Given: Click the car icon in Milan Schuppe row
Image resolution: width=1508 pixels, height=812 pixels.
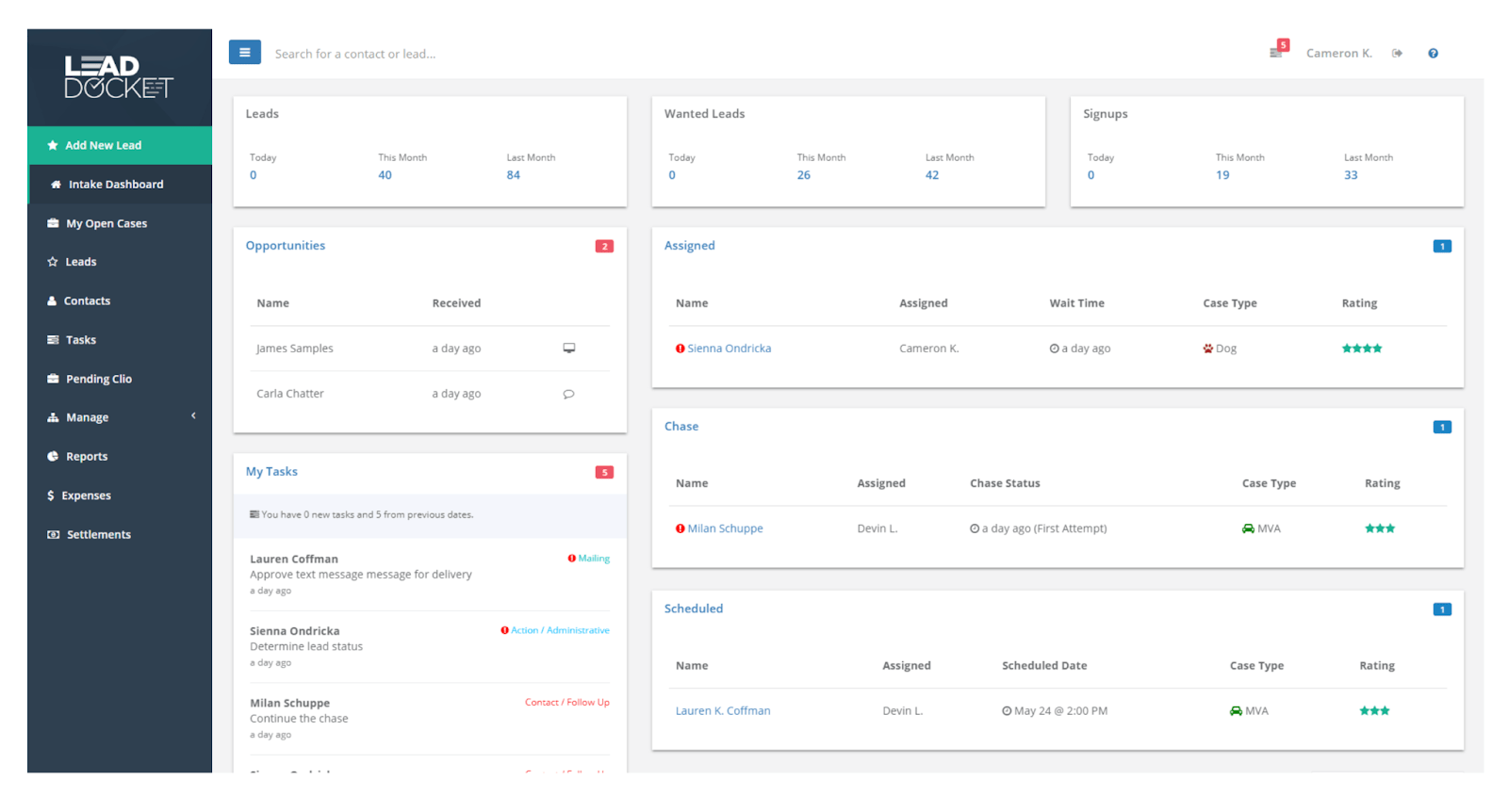Looking at the screenshot, I should [x=1248, y=528].
